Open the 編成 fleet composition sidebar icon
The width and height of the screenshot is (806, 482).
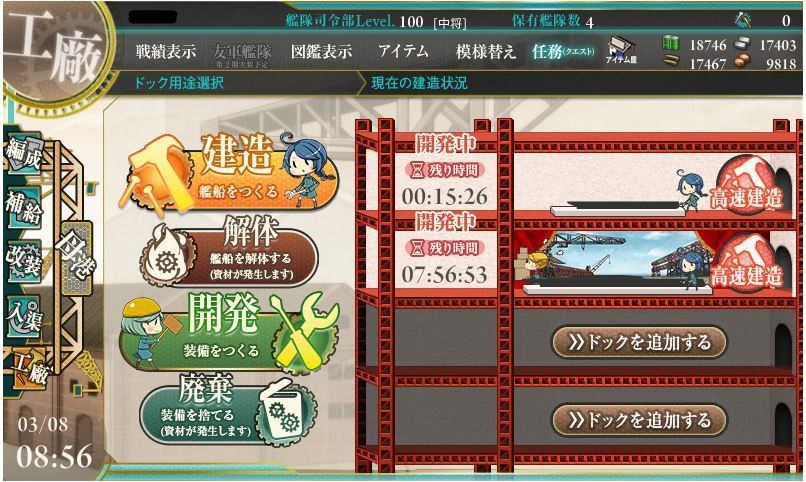[24, 155]
